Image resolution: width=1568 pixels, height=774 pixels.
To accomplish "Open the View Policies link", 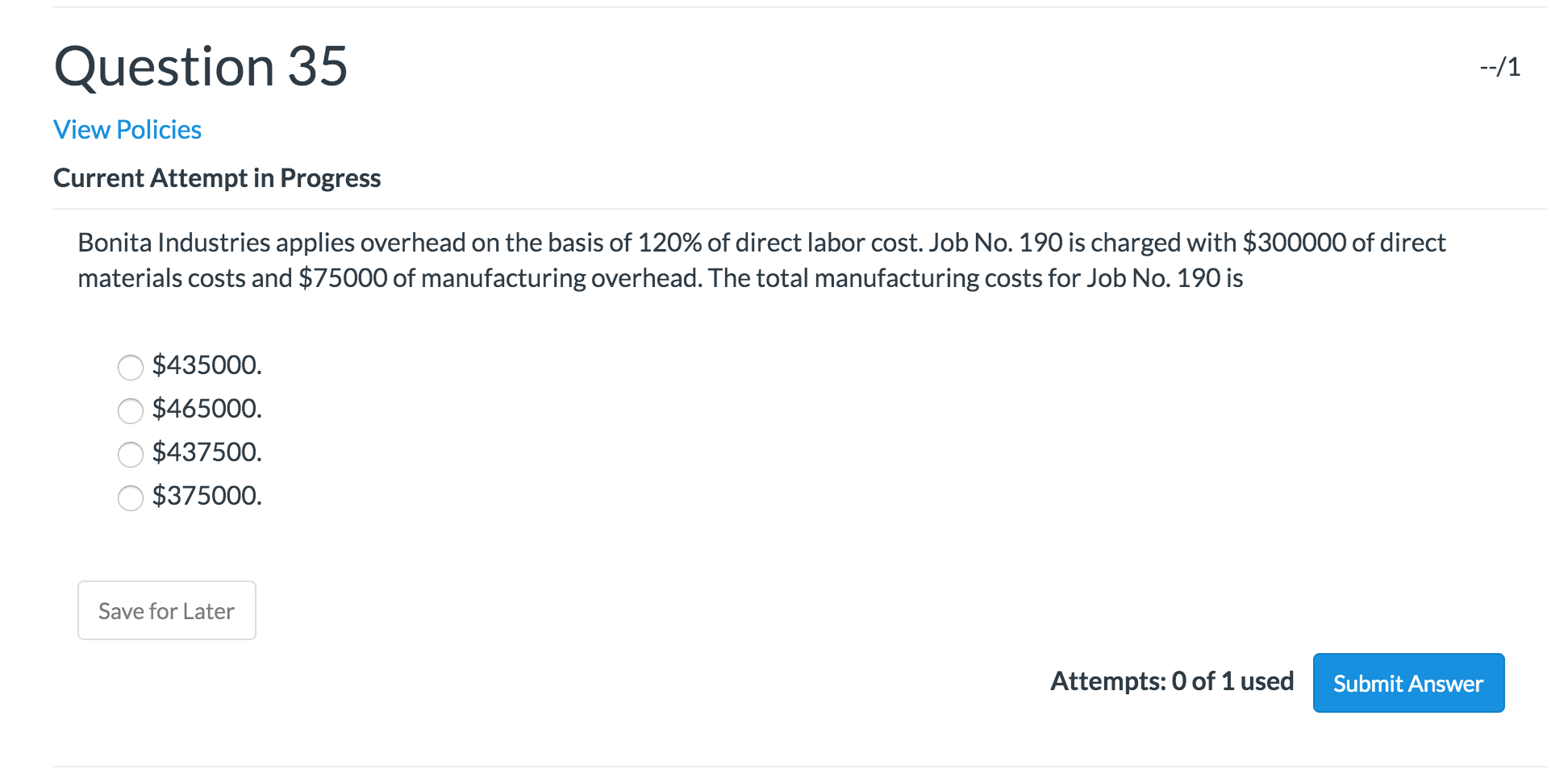I will pos(127,129).
